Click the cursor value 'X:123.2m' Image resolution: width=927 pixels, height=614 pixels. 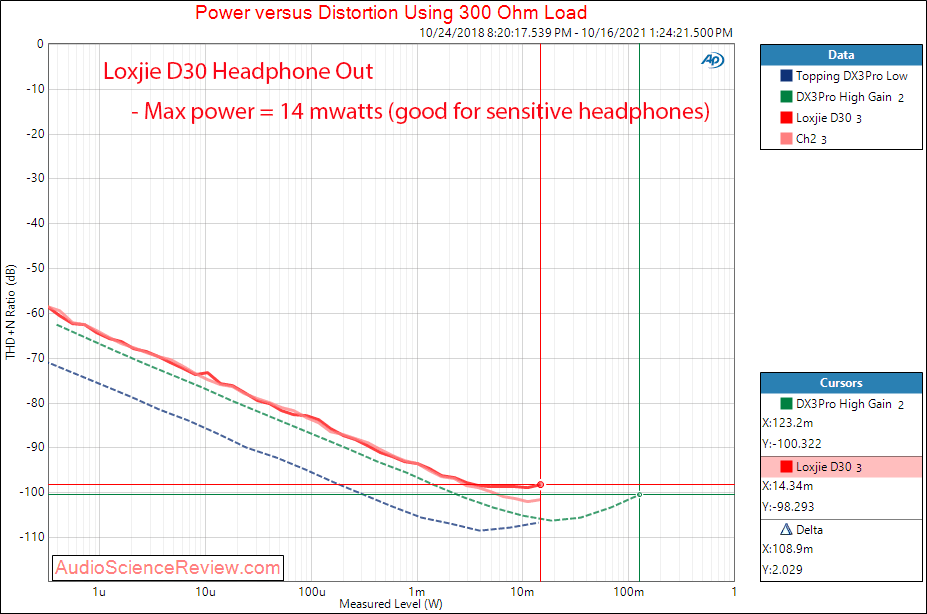787,423
